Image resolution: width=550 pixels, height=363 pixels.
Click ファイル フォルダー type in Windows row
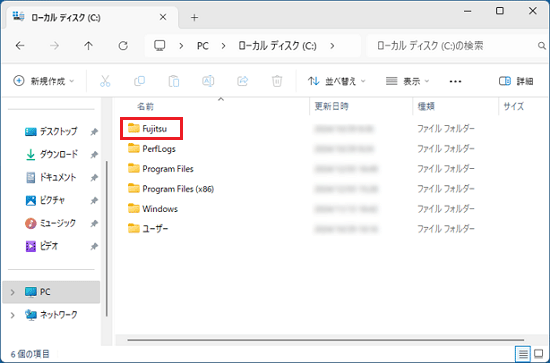[x=445, y=209]
